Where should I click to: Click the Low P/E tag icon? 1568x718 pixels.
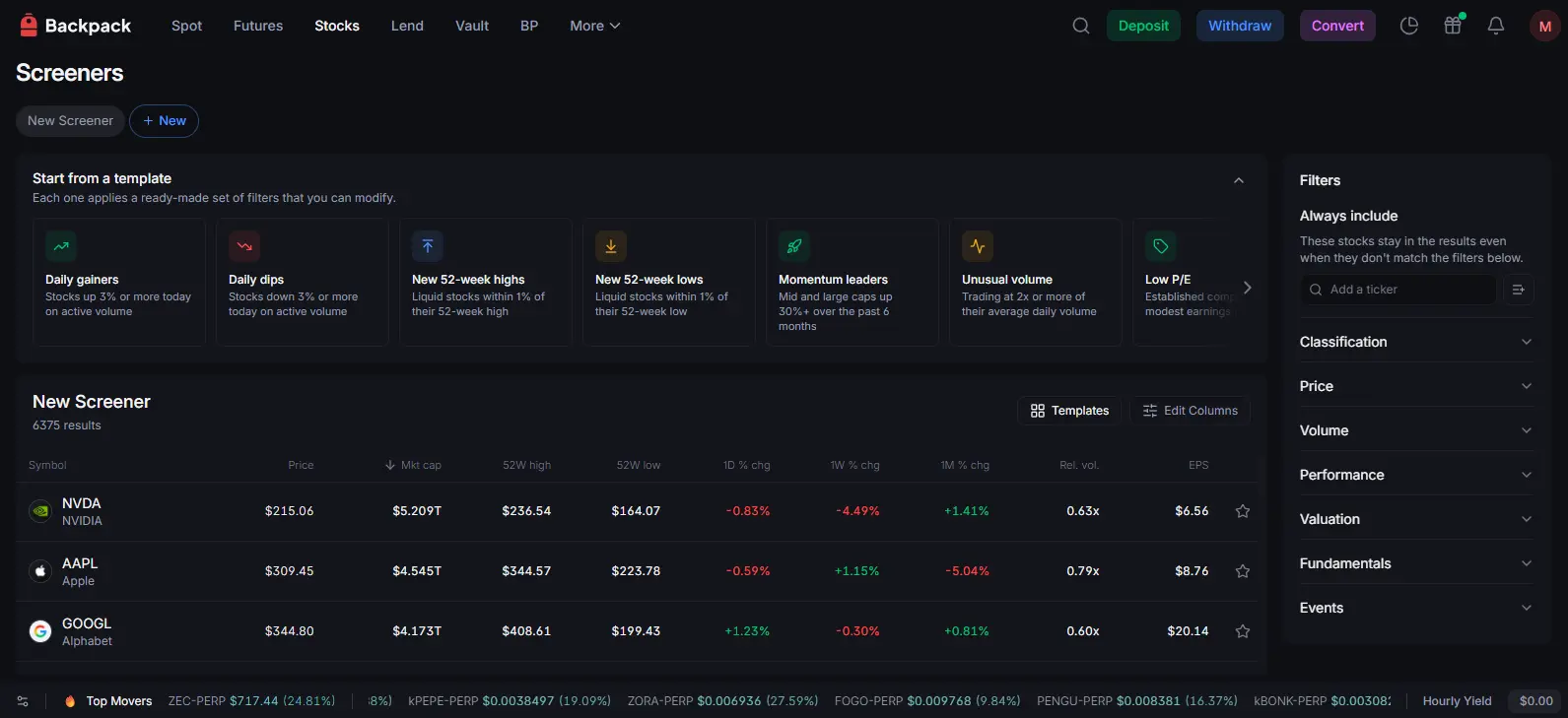1161,246
